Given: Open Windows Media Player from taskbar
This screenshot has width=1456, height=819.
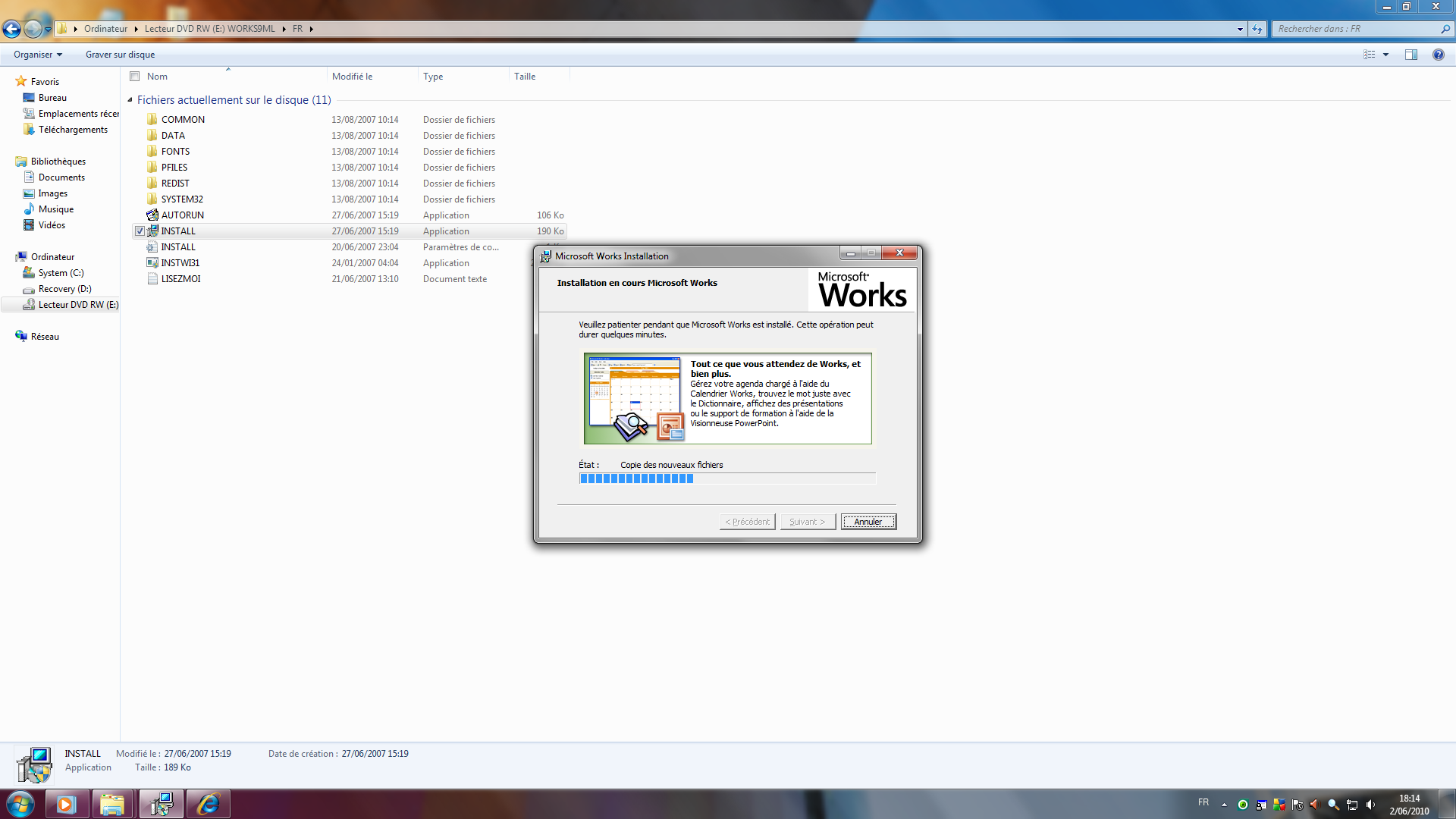Looking at the screenshot, I should pos(67,804).
